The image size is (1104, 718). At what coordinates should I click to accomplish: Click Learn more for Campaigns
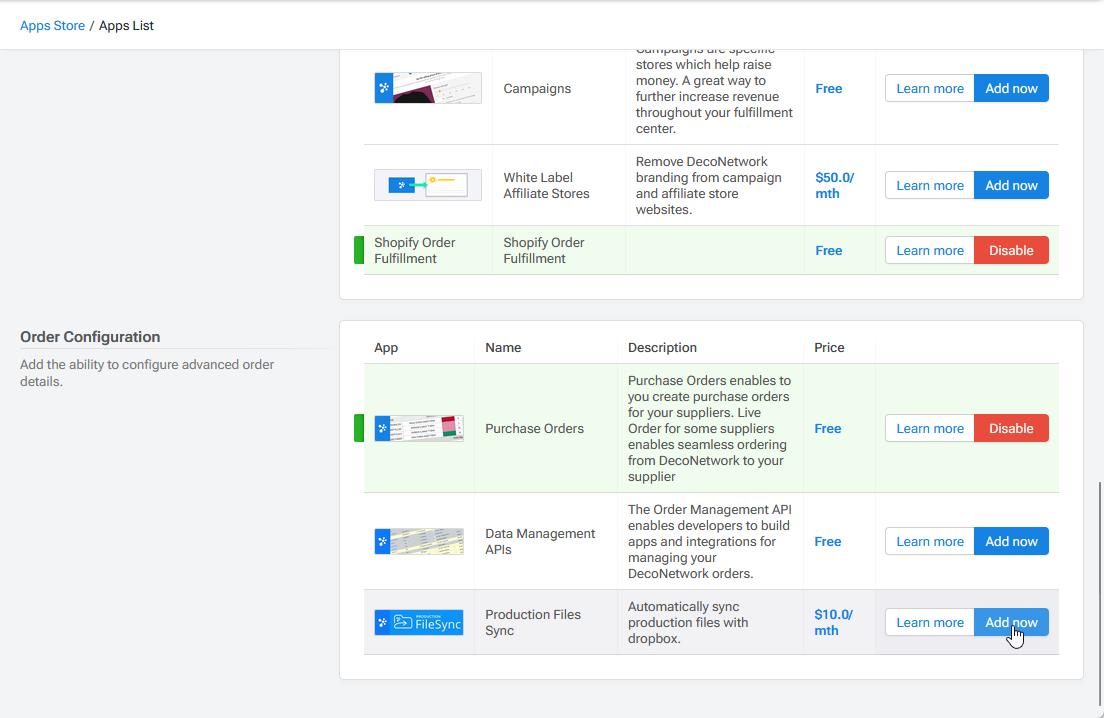pyautogui.click(x=929, y=89)
